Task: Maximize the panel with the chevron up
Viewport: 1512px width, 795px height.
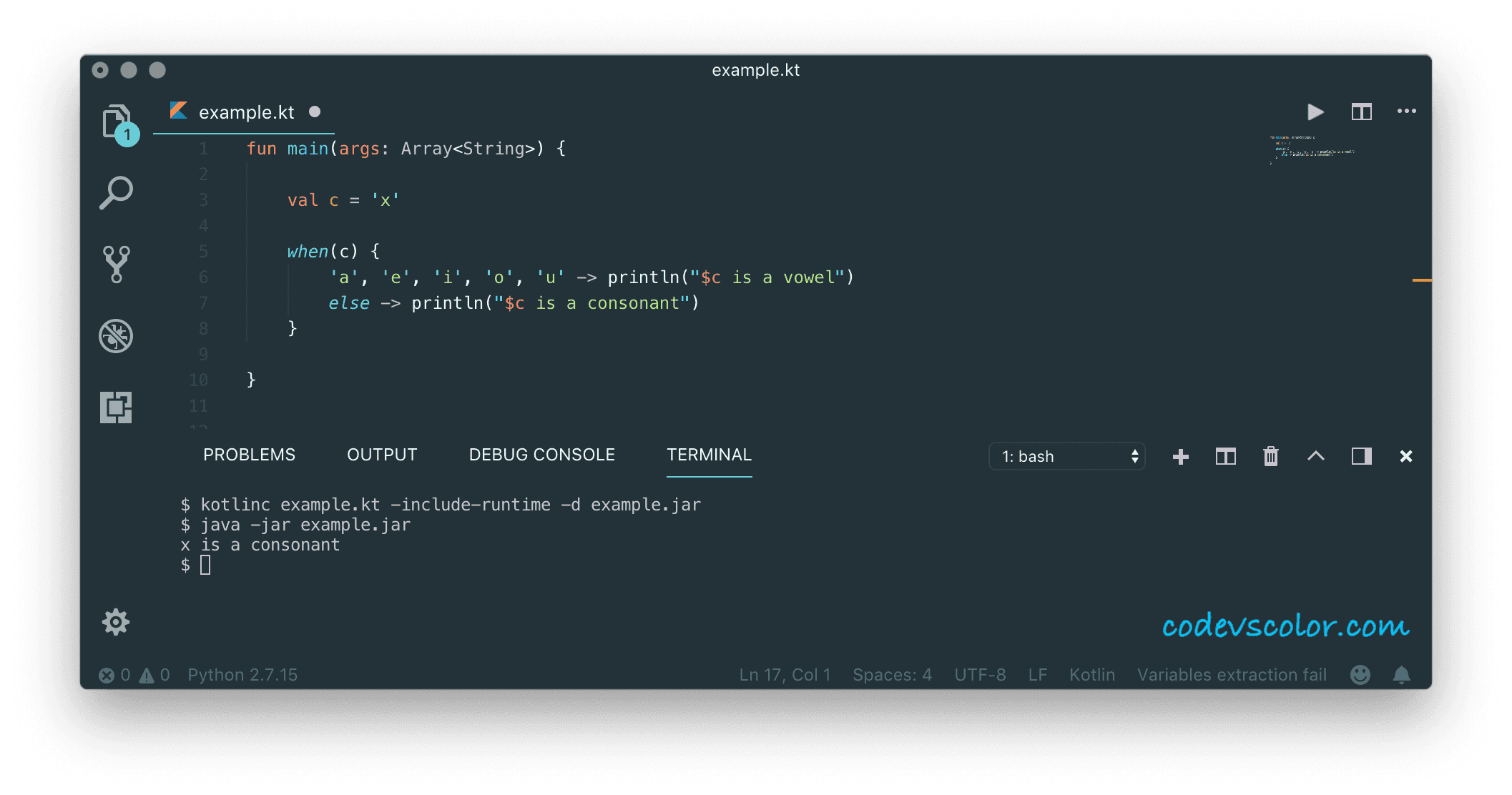Action: (1316, 456)
